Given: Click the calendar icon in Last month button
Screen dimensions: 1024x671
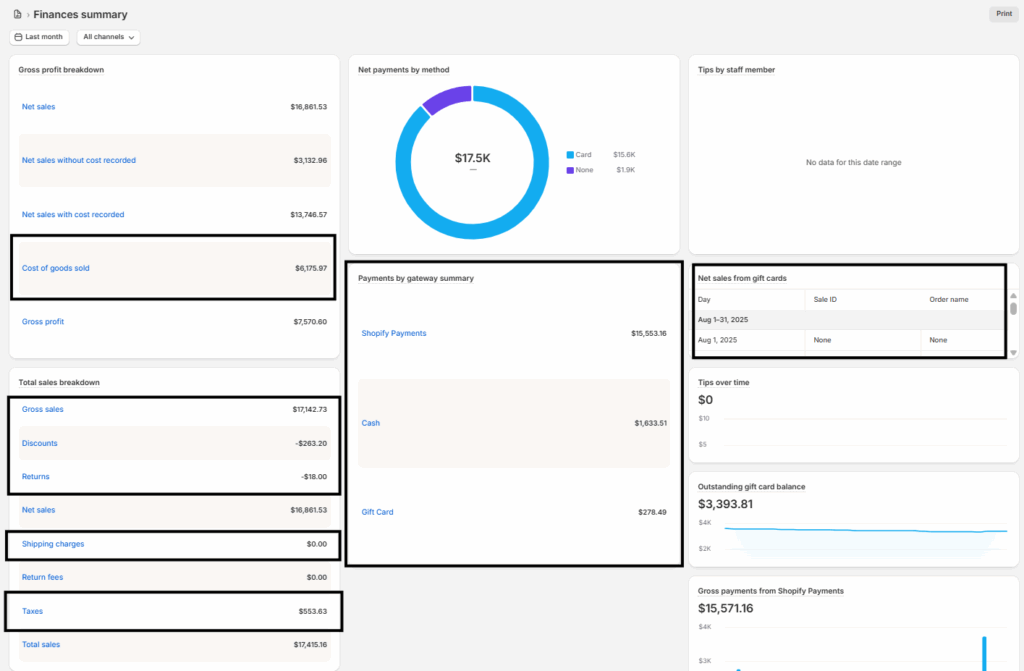Looking at the screenshot, I should tap(18, 37).
